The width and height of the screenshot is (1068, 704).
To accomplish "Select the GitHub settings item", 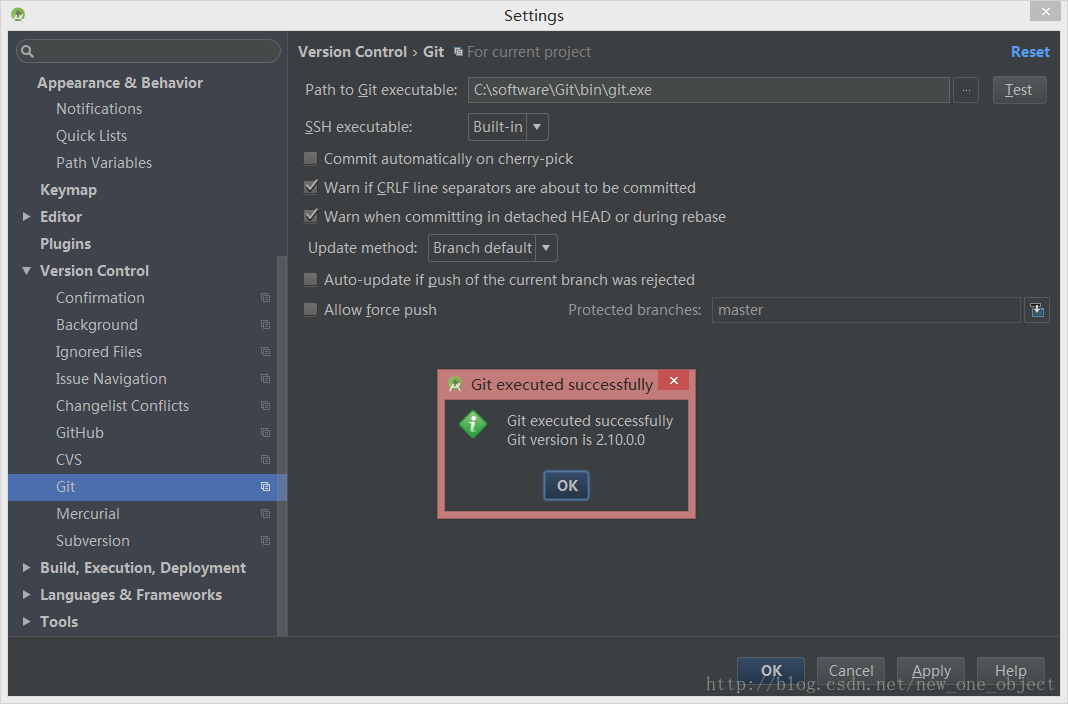I will tap(80, 433).
